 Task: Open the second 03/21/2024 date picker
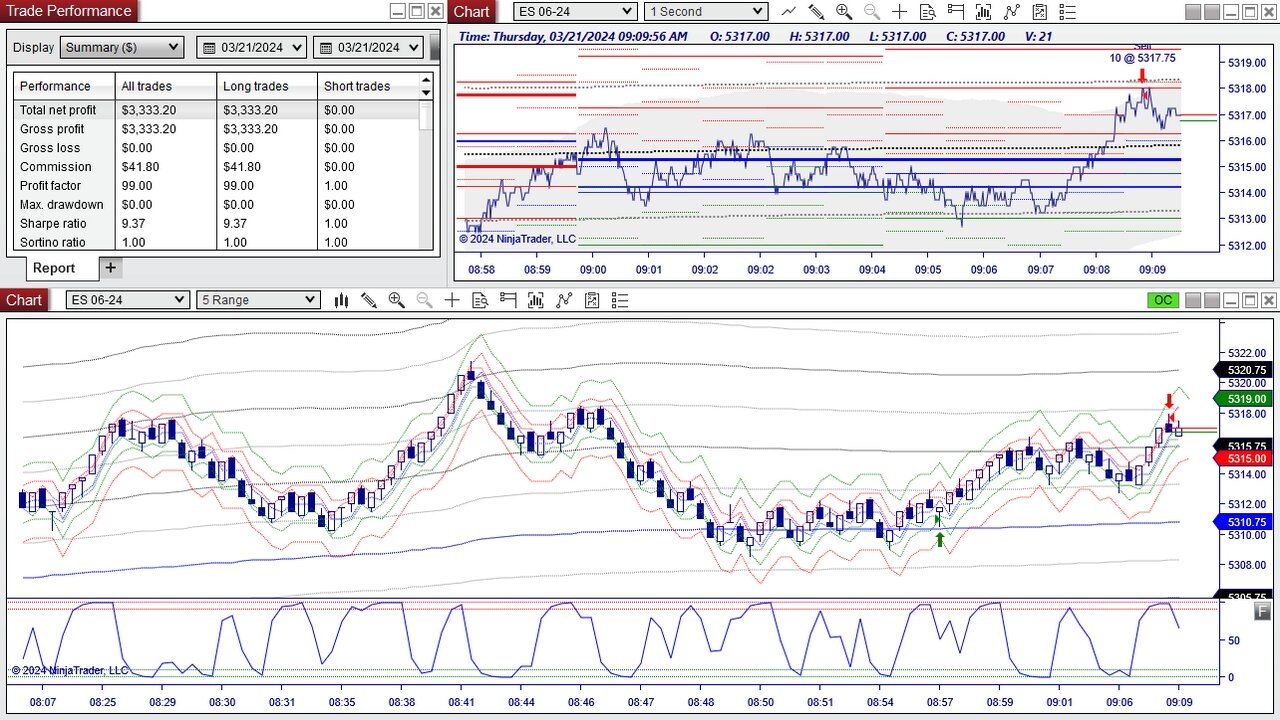point(368,47)
